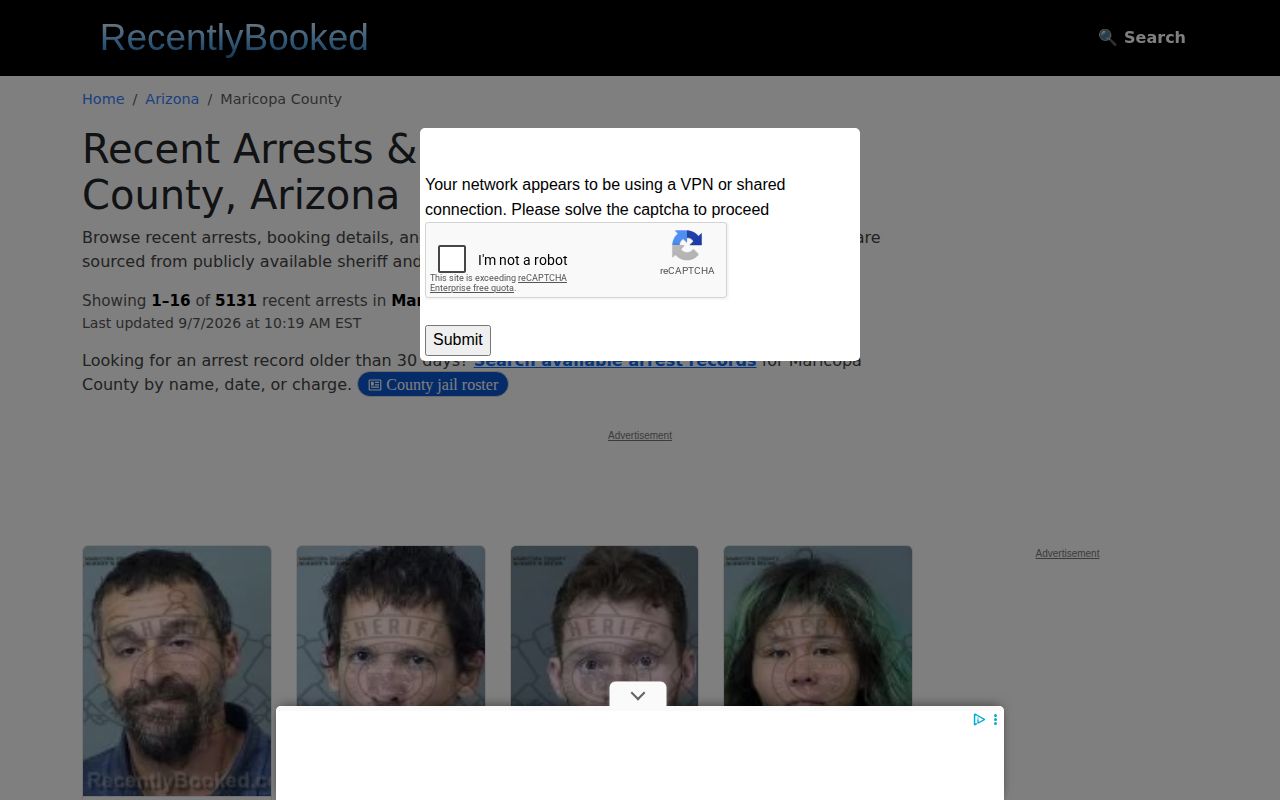Open the County jail roster button
Image resolution: width=1280 pixels, height=800 pixels.
coord(433,384)
